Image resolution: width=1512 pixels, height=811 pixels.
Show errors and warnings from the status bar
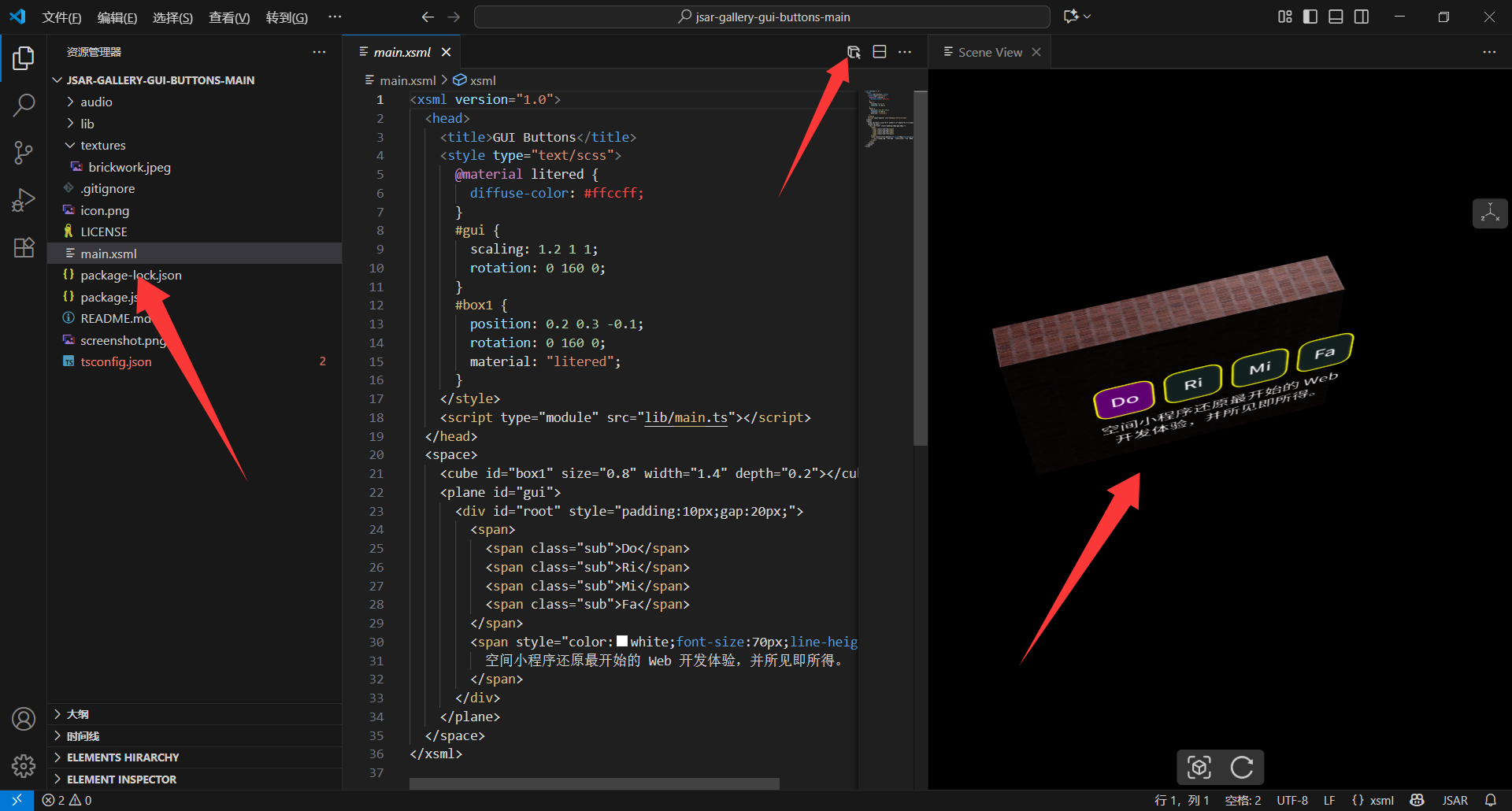point(67,800)
